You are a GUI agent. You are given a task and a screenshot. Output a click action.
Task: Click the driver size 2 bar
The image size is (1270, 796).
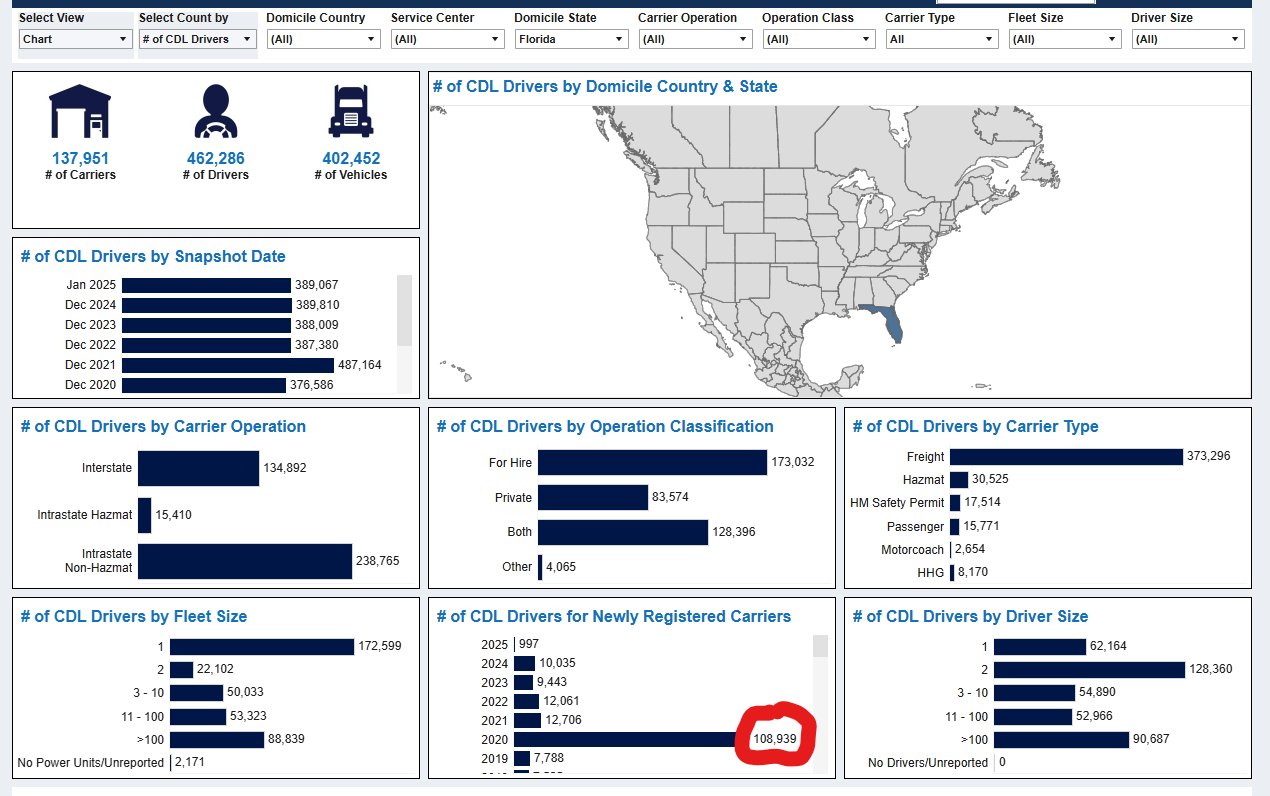pyautogui.click(x=1087, y=670)
